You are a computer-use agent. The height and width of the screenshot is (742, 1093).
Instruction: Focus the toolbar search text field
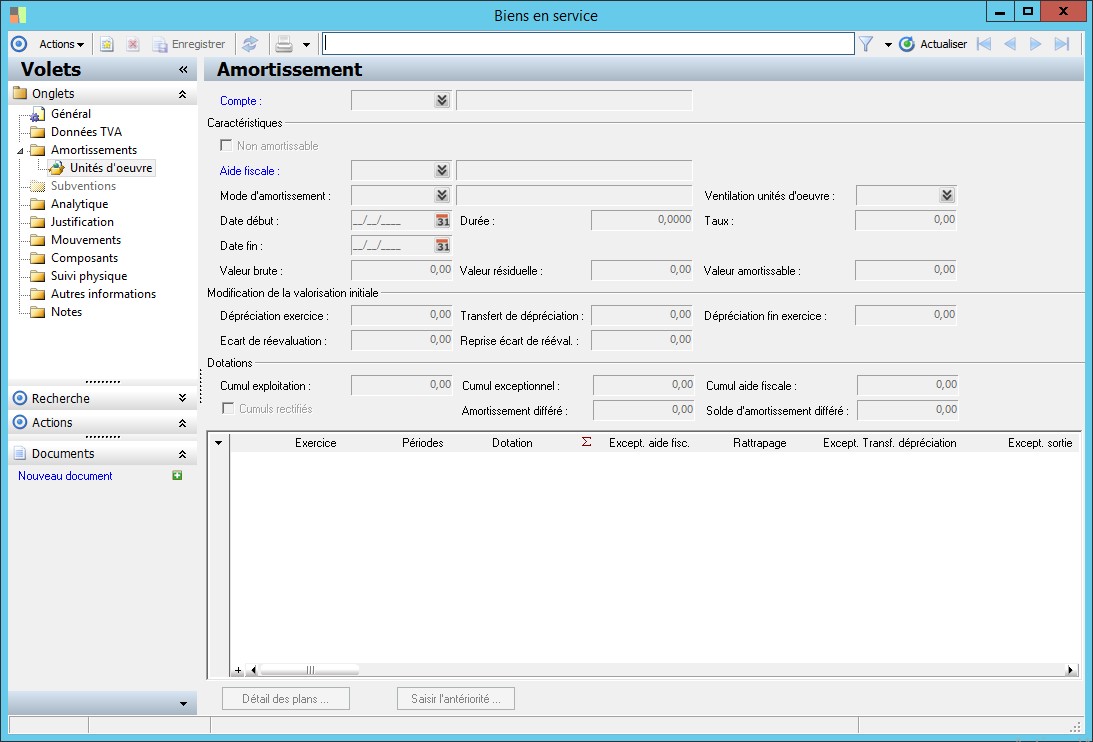tap(588, 44)
